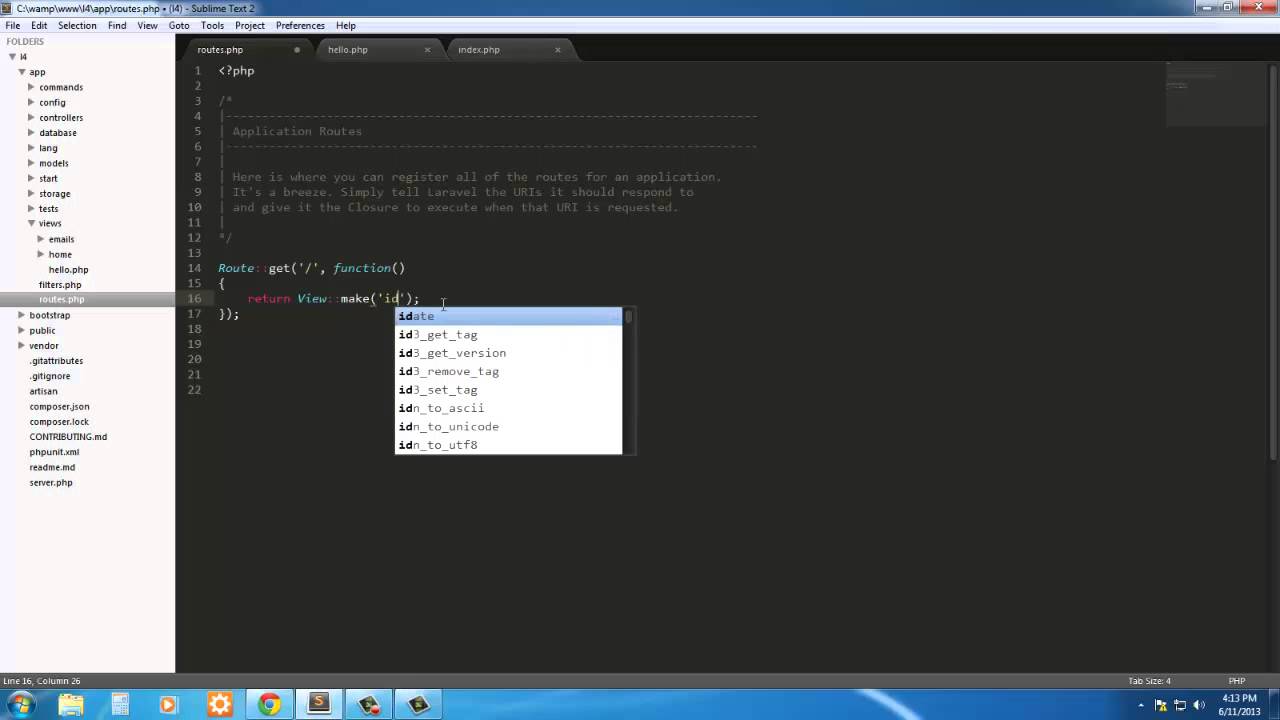
Task: Open the Windows Start menu
Action: point(21,705)
